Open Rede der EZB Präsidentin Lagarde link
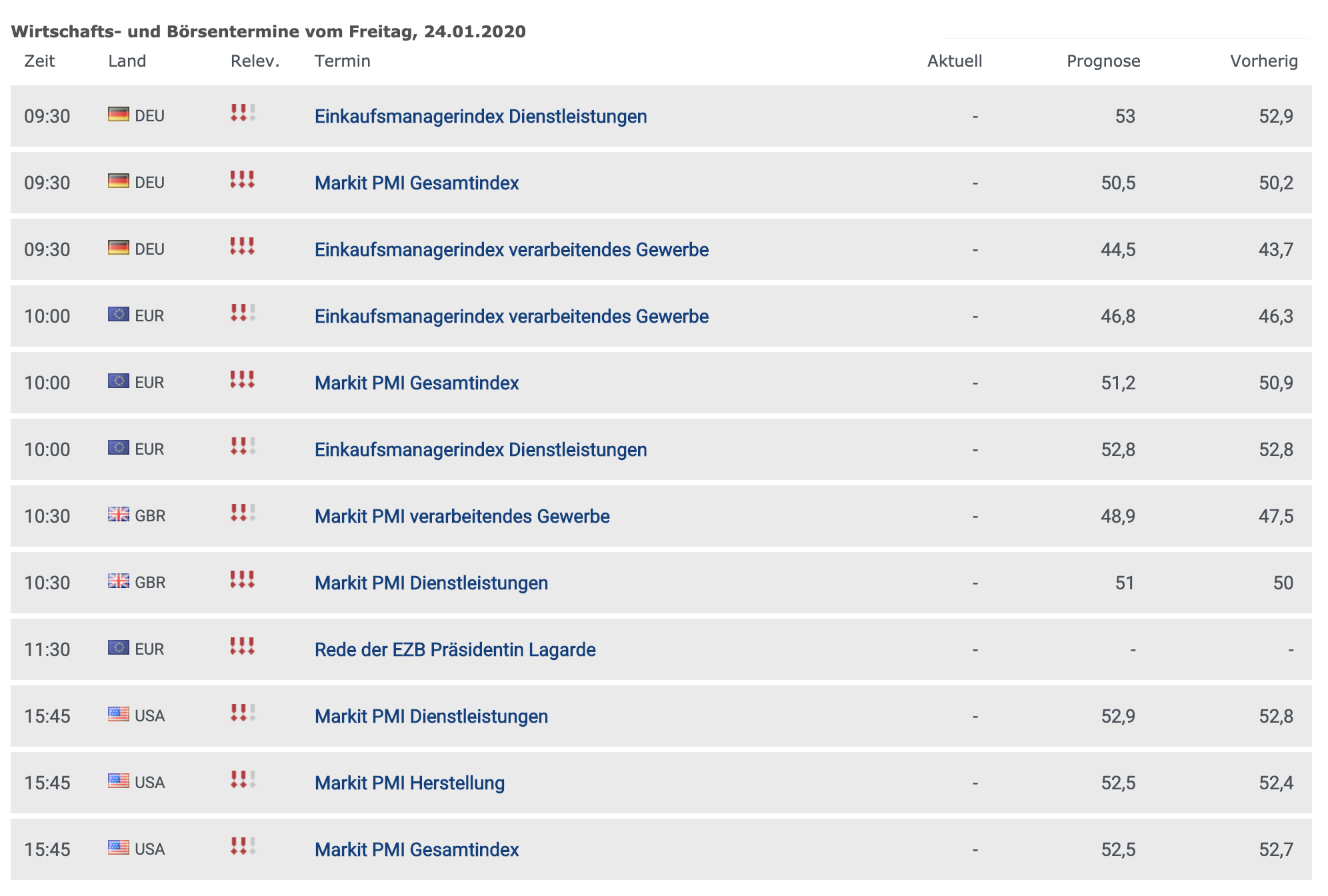 coord(455,649)
